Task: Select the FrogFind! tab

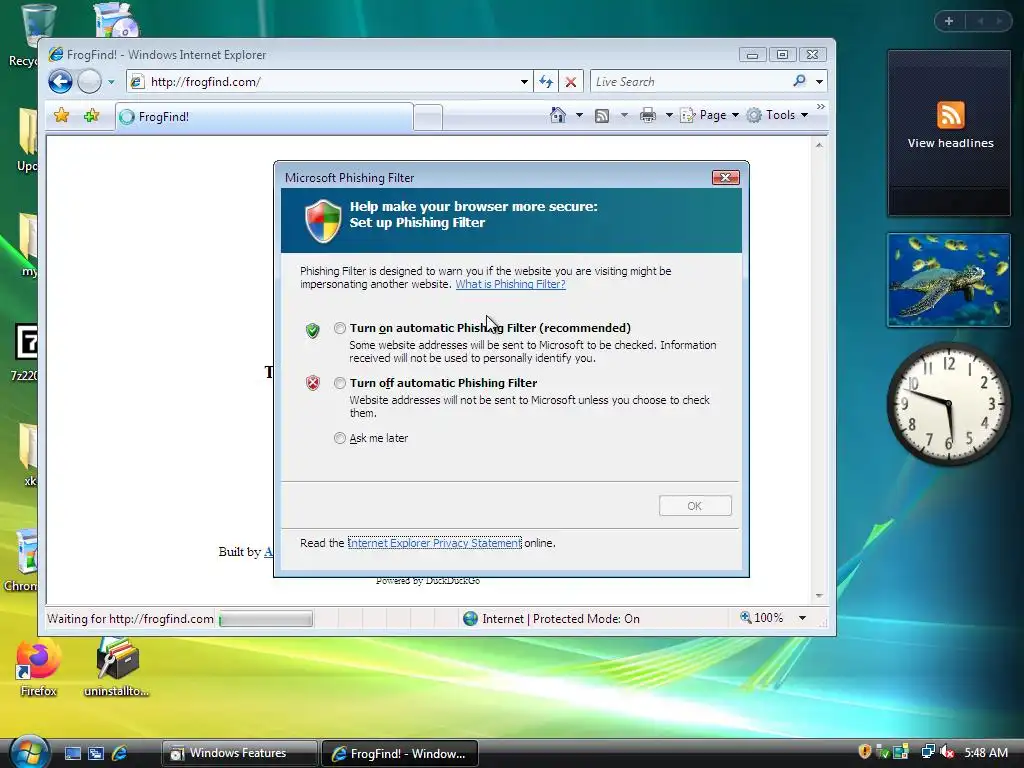Action: pos(264,116)
